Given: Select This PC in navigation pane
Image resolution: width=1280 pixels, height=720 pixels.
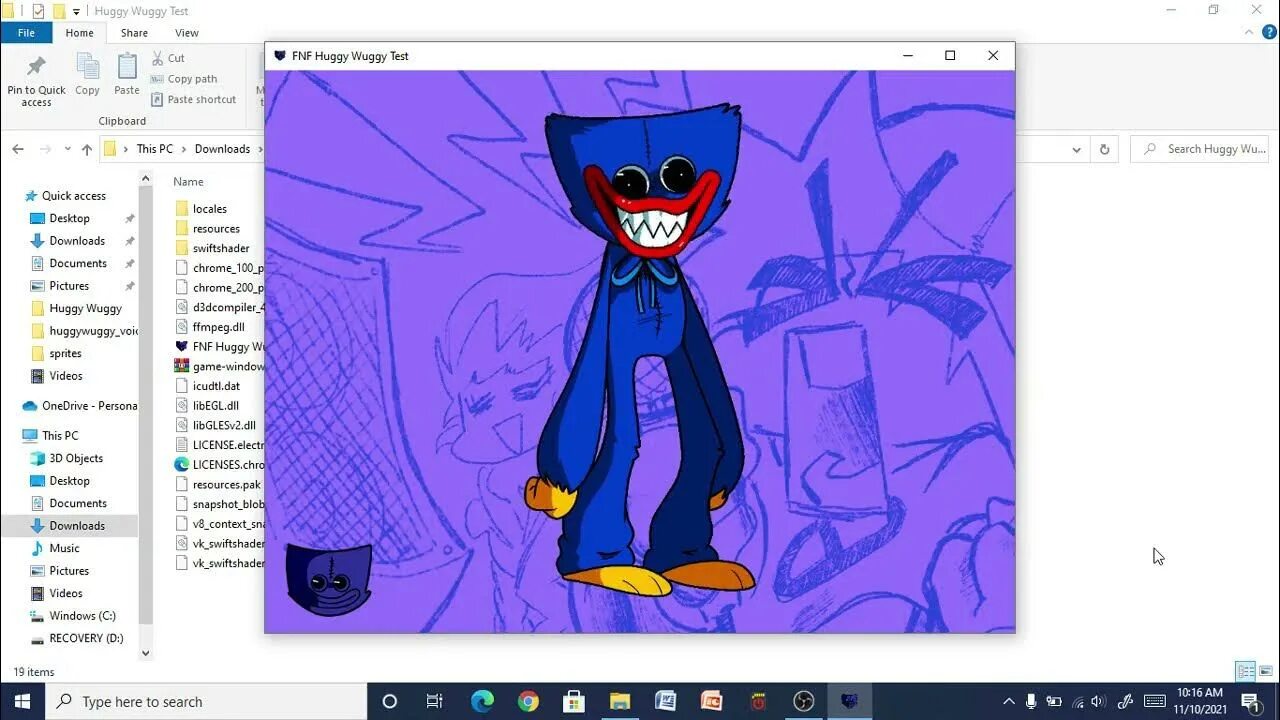Looking at the screenshot, I should pyautogui.click(x=59, y=436).
